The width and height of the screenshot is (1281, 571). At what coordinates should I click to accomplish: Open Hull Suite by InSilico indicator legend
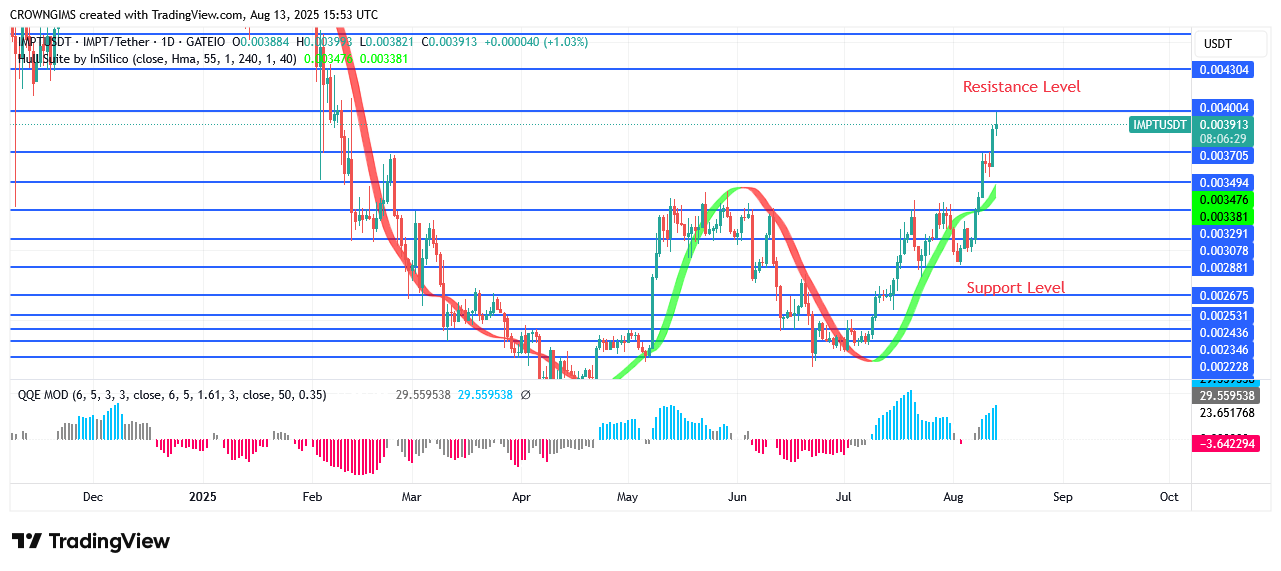point(157,59)
